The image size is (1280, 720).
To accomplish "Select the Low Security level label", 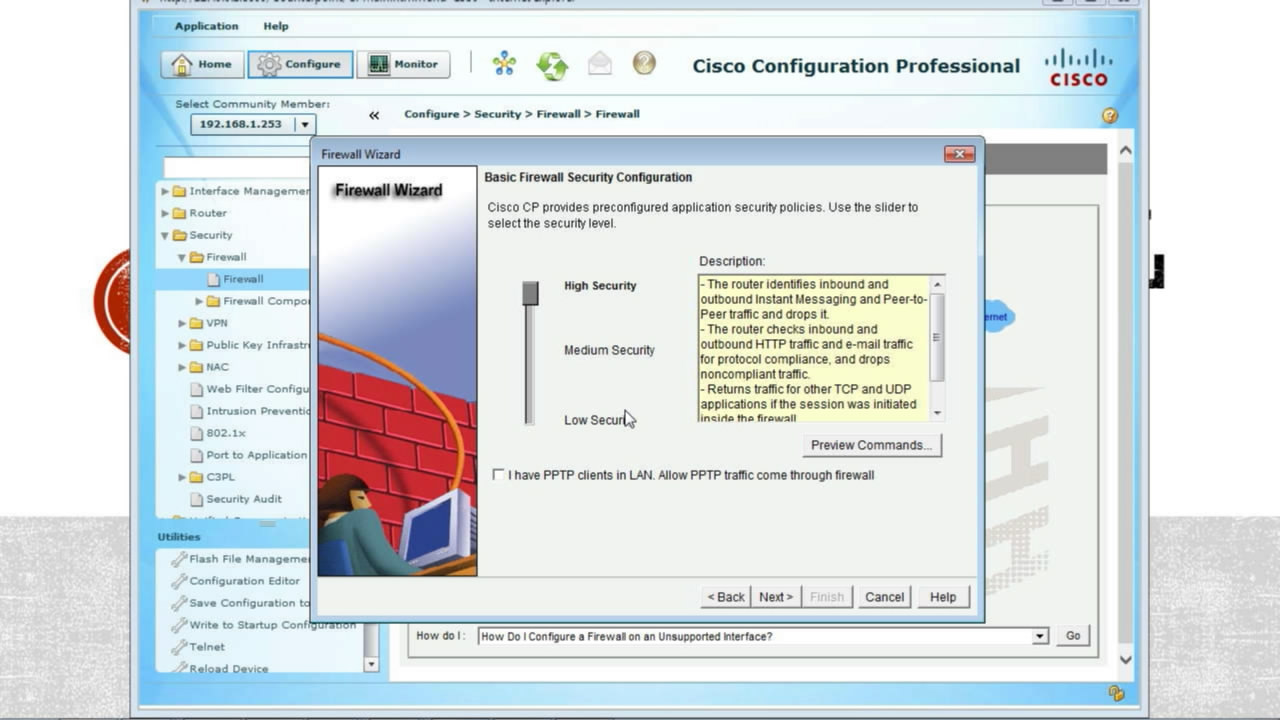I will 598,420.
